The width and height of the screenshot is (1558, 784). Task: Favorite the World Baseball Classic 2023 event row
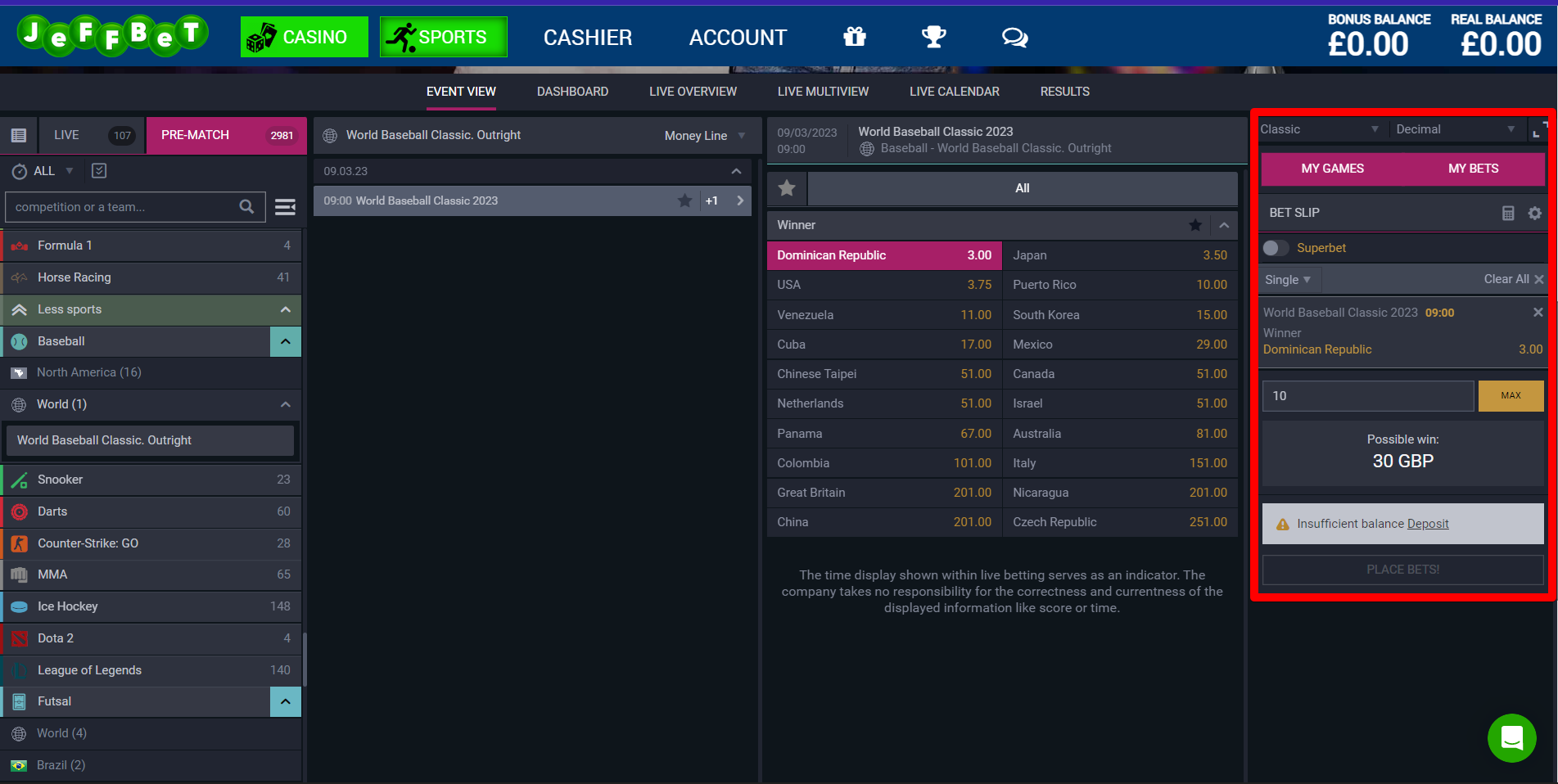[x=684, y=201]
